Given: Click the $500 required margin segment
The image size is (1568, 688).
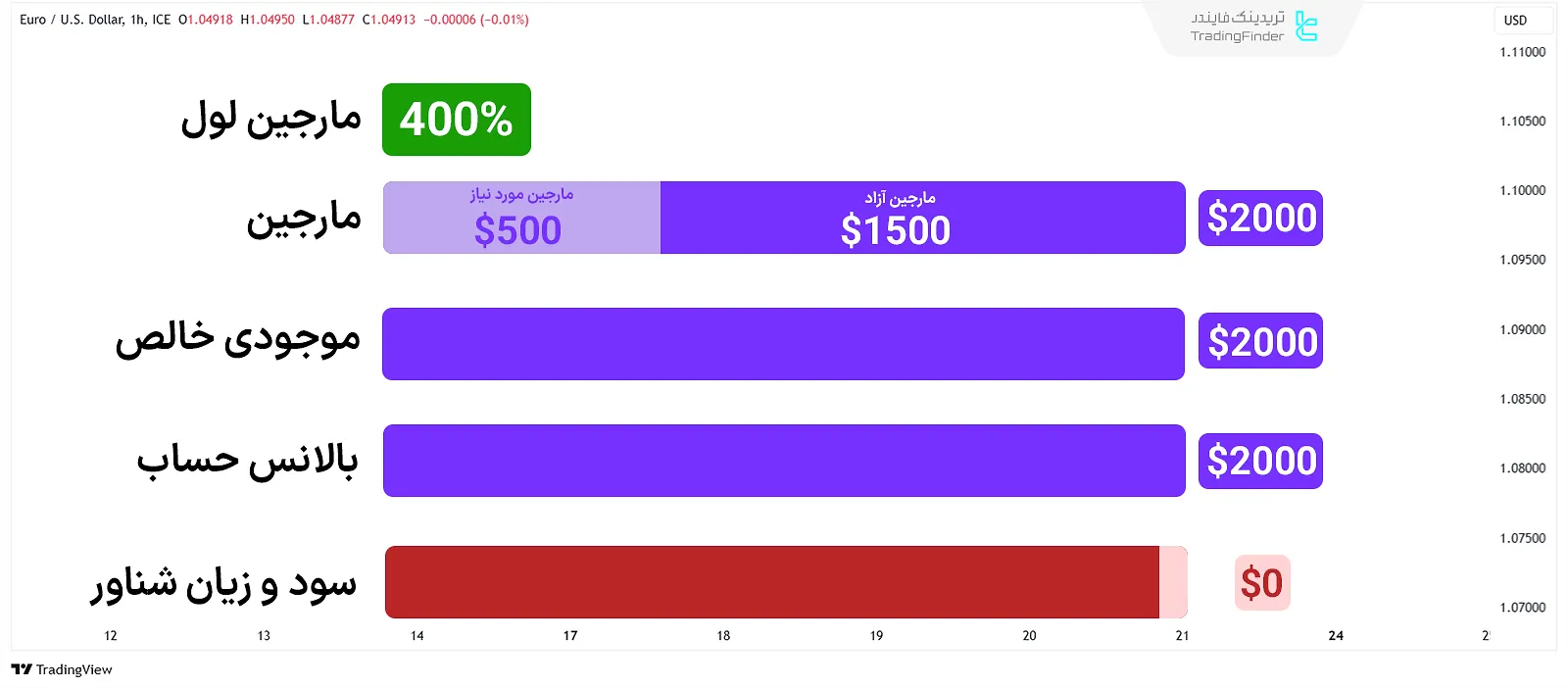Looking at the screenshot, I should click(519, 219).
